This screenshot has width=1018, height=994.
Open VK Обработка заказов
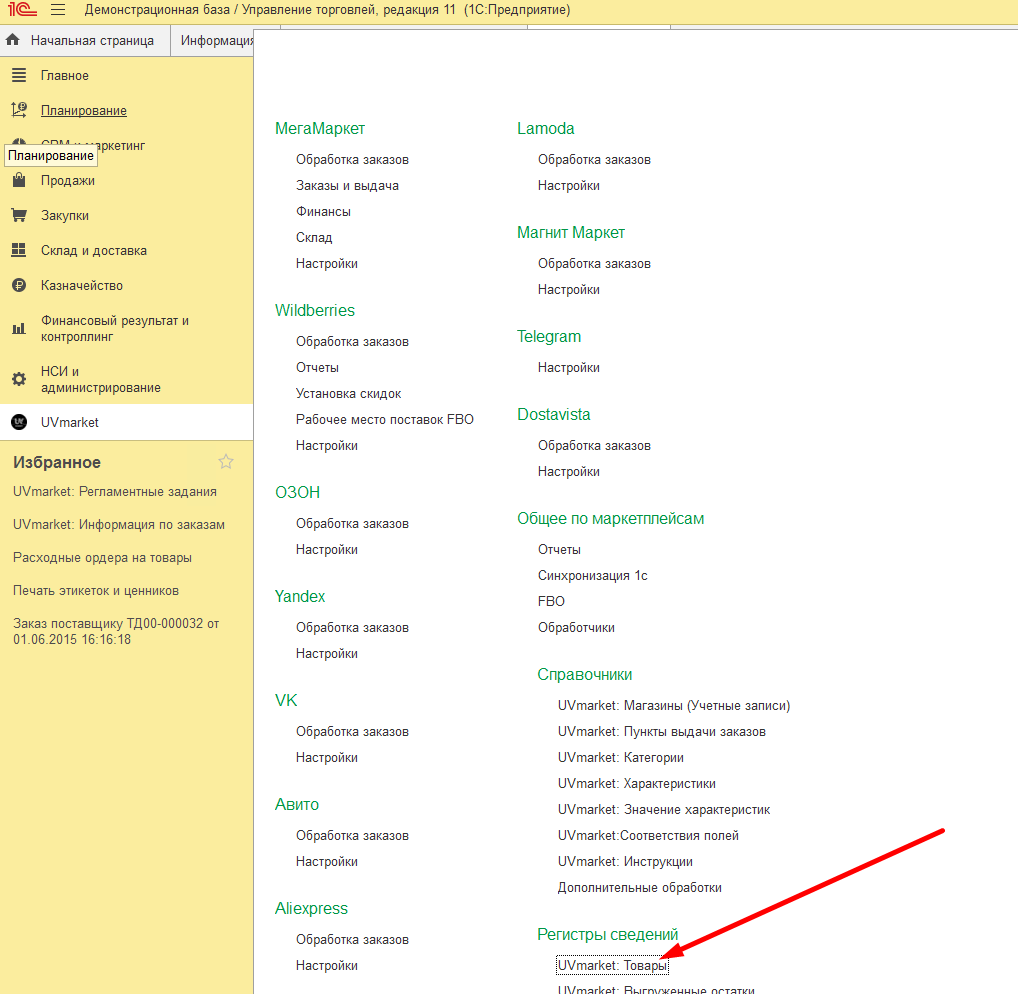click(353, 731)
